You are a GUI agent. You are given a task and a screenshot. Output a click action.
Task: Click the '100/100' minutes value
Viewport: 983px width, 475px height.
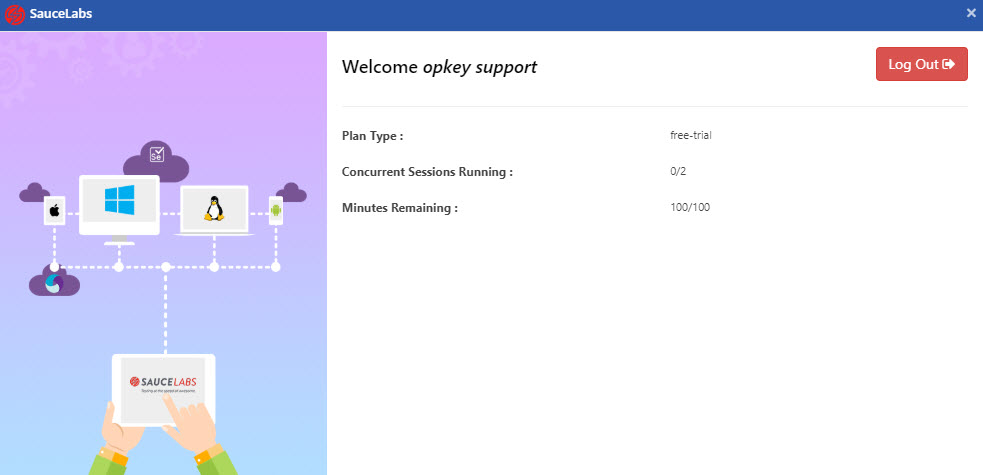coord(690,207)
